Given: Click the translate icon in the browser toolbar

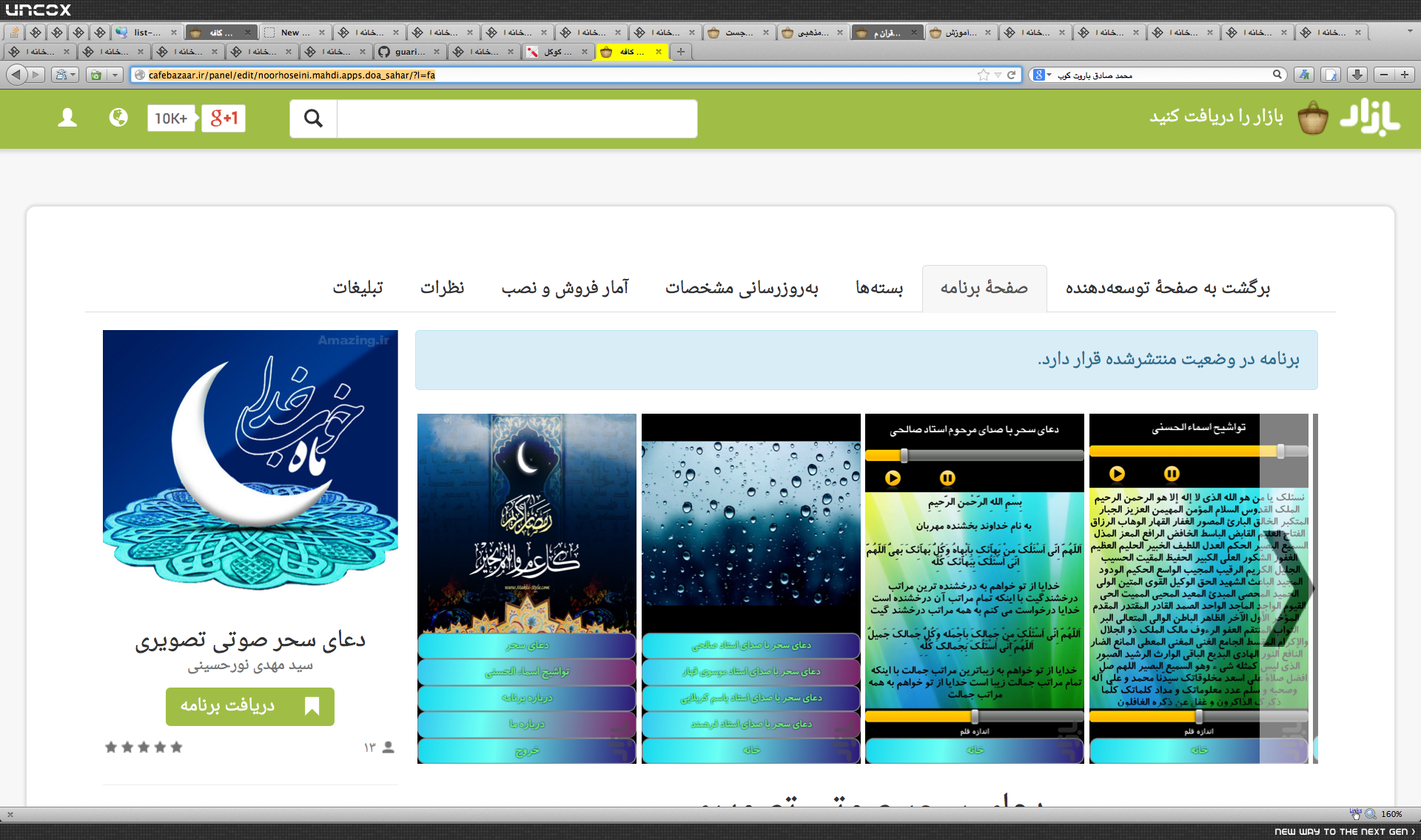Looking at the screenshot, I should [1304, 75].
